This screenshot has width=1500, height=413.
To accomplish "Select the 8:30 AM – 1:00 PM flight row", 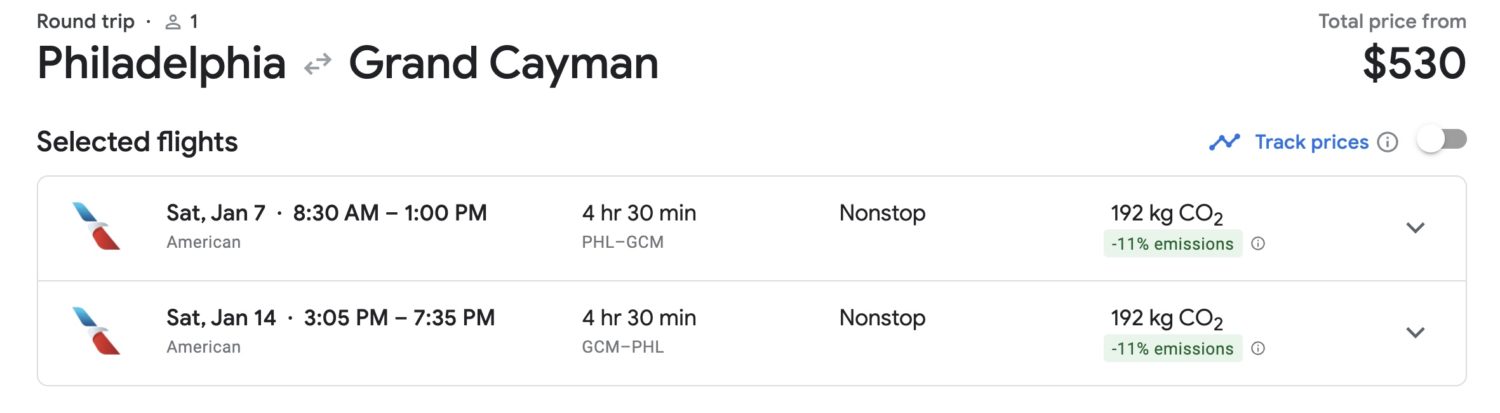I will (389, 213).
